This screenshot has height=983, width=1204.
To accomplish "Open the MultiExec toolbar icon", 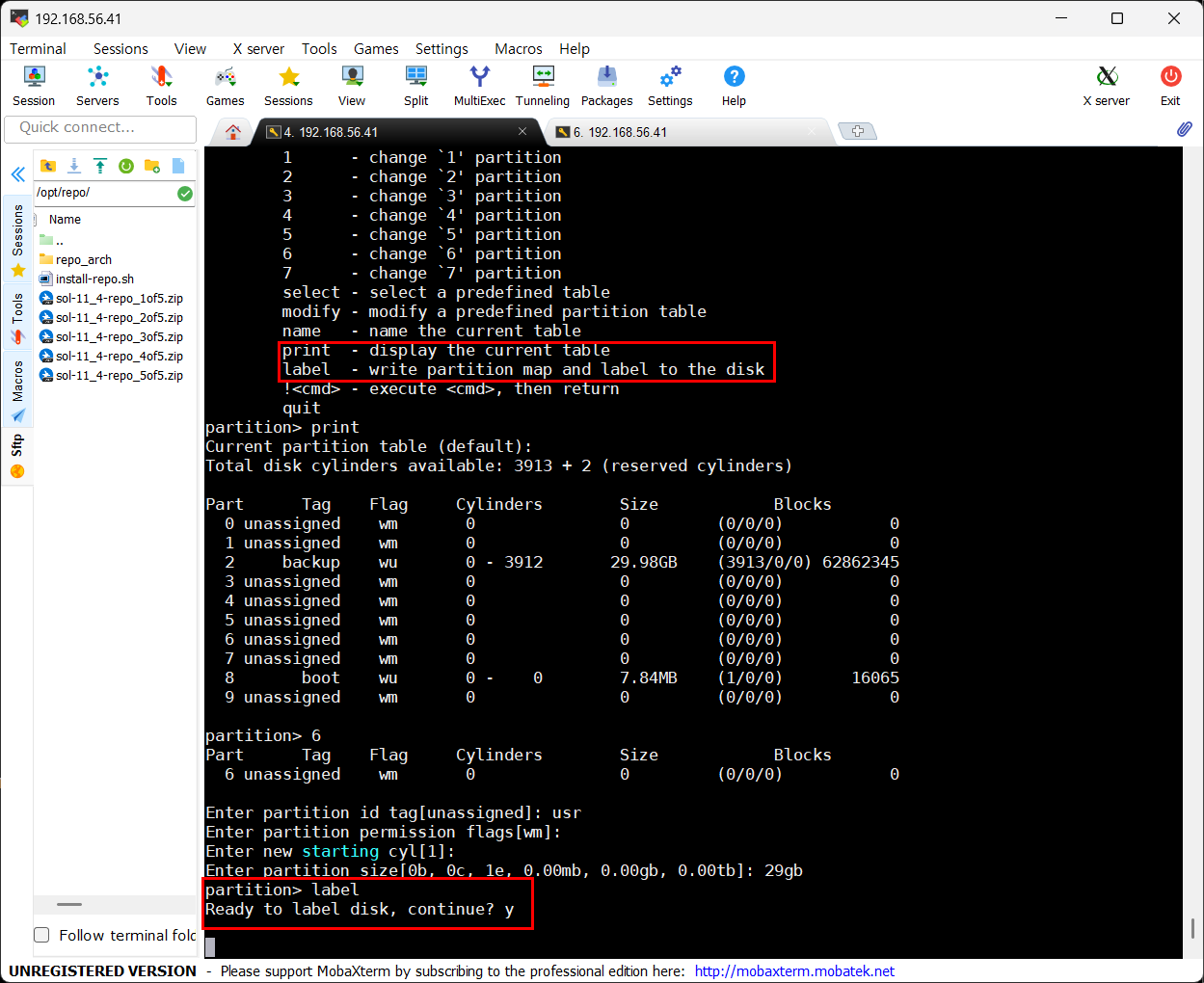I will (x=479, y=86).
